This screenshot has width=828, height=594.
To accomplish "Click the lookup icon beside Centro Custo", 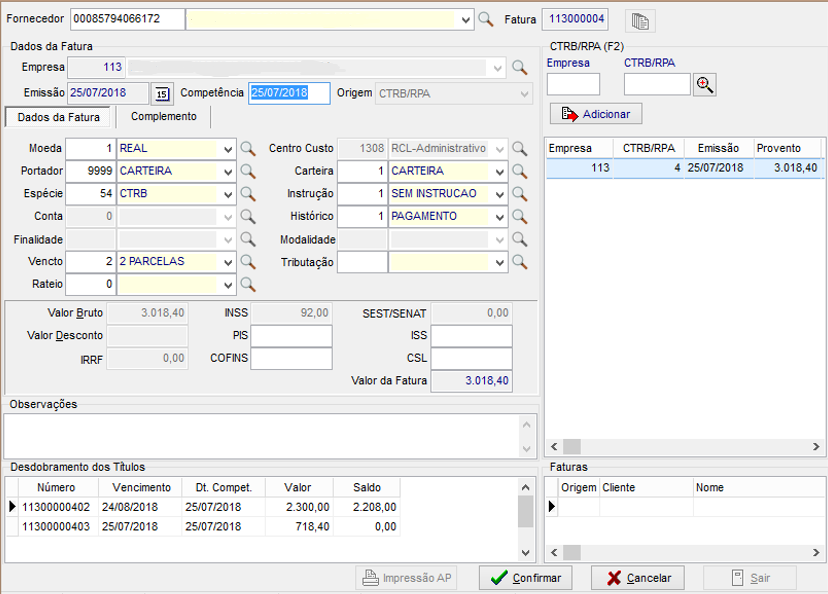I will coord(519,148).
